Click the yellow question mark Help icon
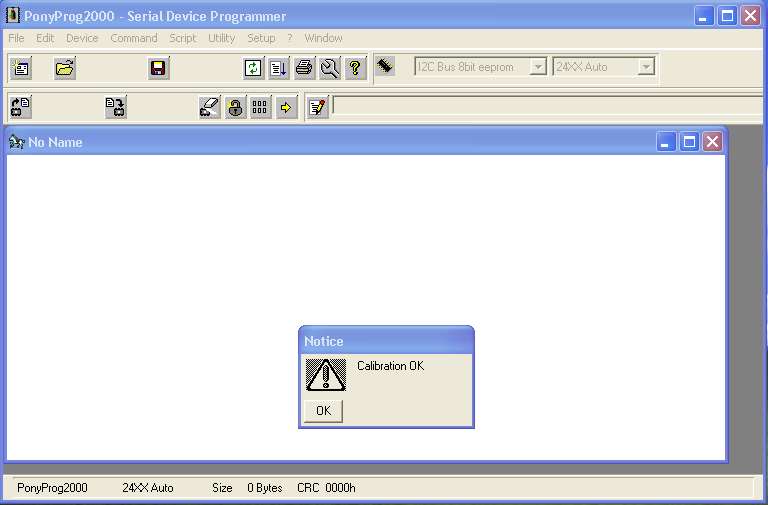The image size is (768, 505). [355, 68]
